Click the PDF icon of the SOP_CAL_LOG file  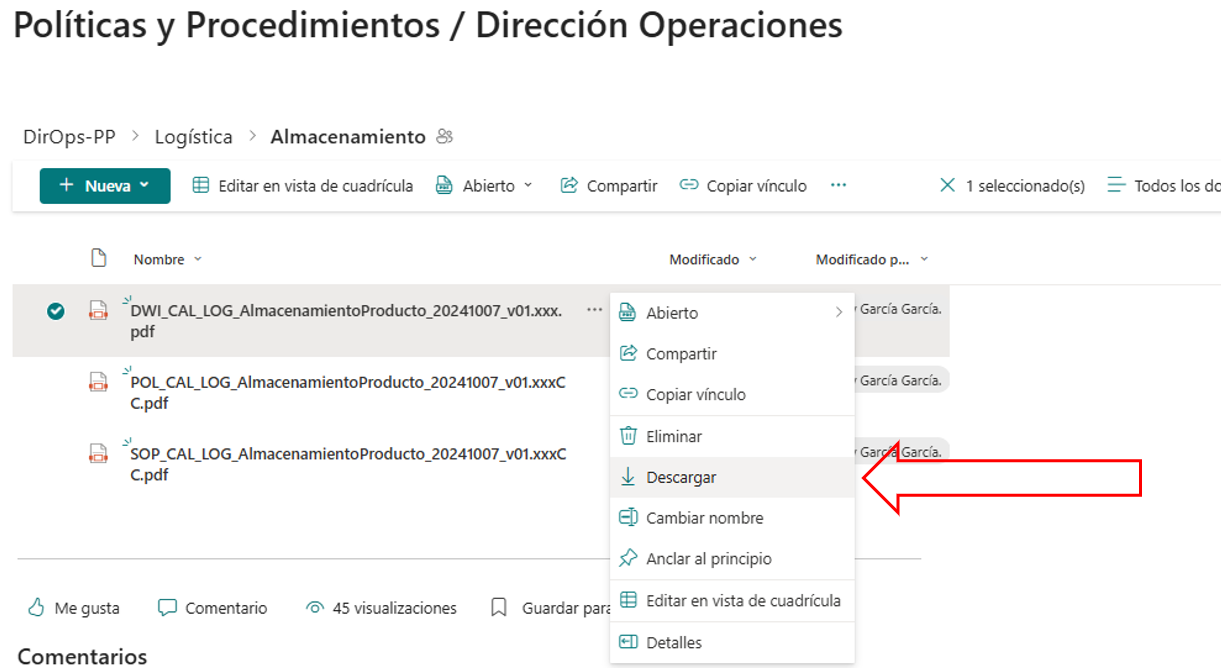[x=98, y=452]
